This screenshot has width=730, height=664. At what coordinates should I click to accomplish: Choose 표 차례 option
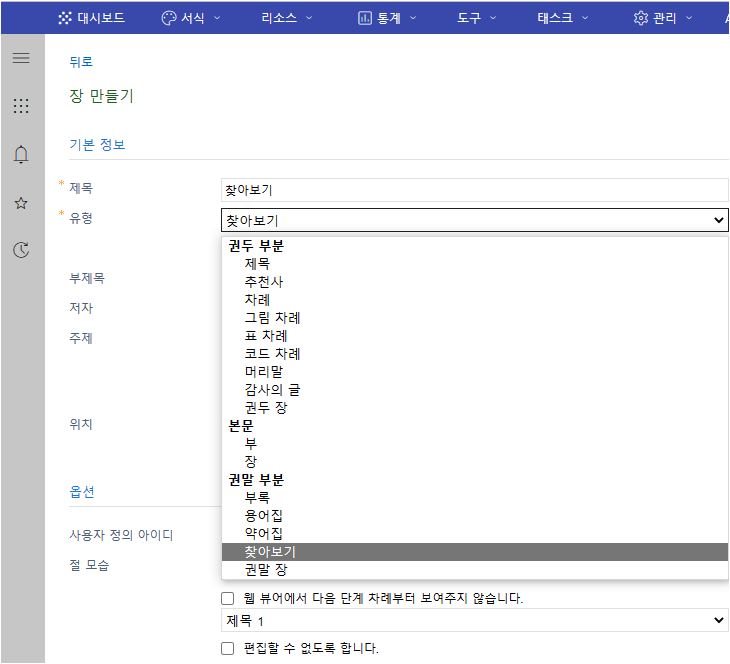tap(475, 336)
